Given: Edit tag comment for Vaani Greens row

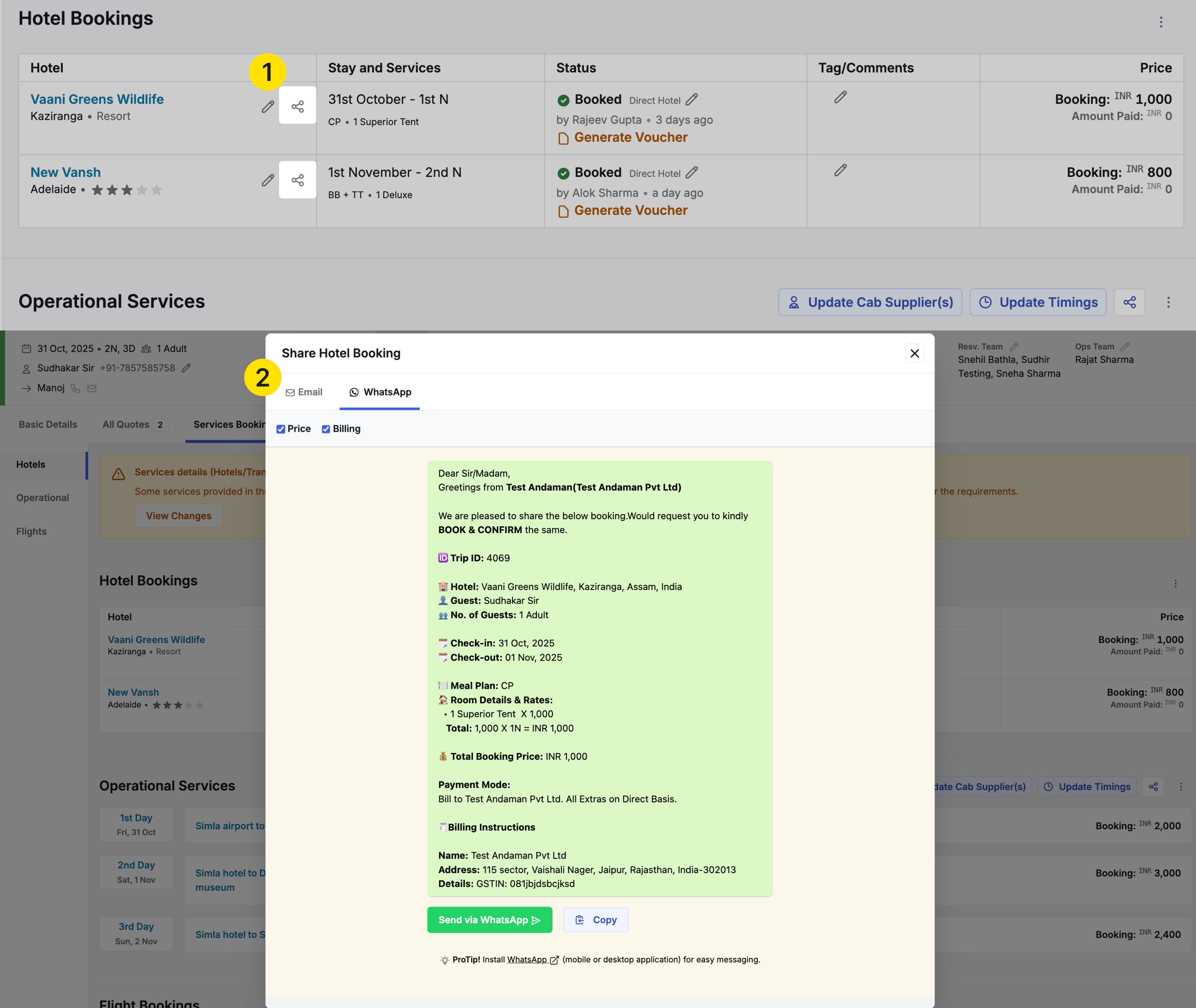Looking at the screenshot, I should pos(840,97).
